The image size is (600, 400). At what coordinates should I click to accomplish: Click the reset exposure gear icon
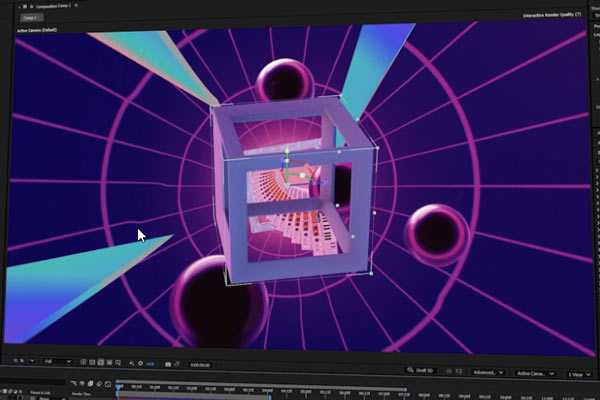[140, 363]
